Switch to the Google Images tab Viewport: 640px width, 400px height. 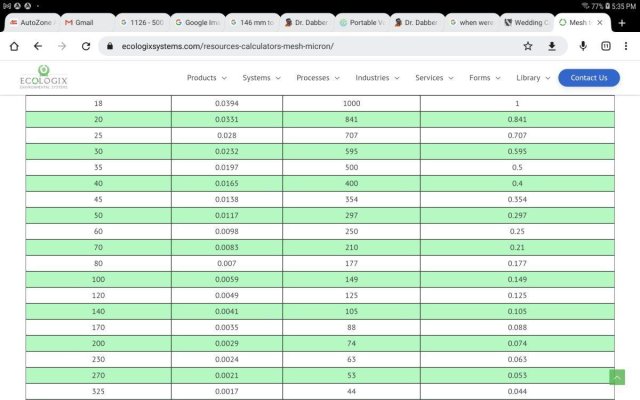point(197,22)
